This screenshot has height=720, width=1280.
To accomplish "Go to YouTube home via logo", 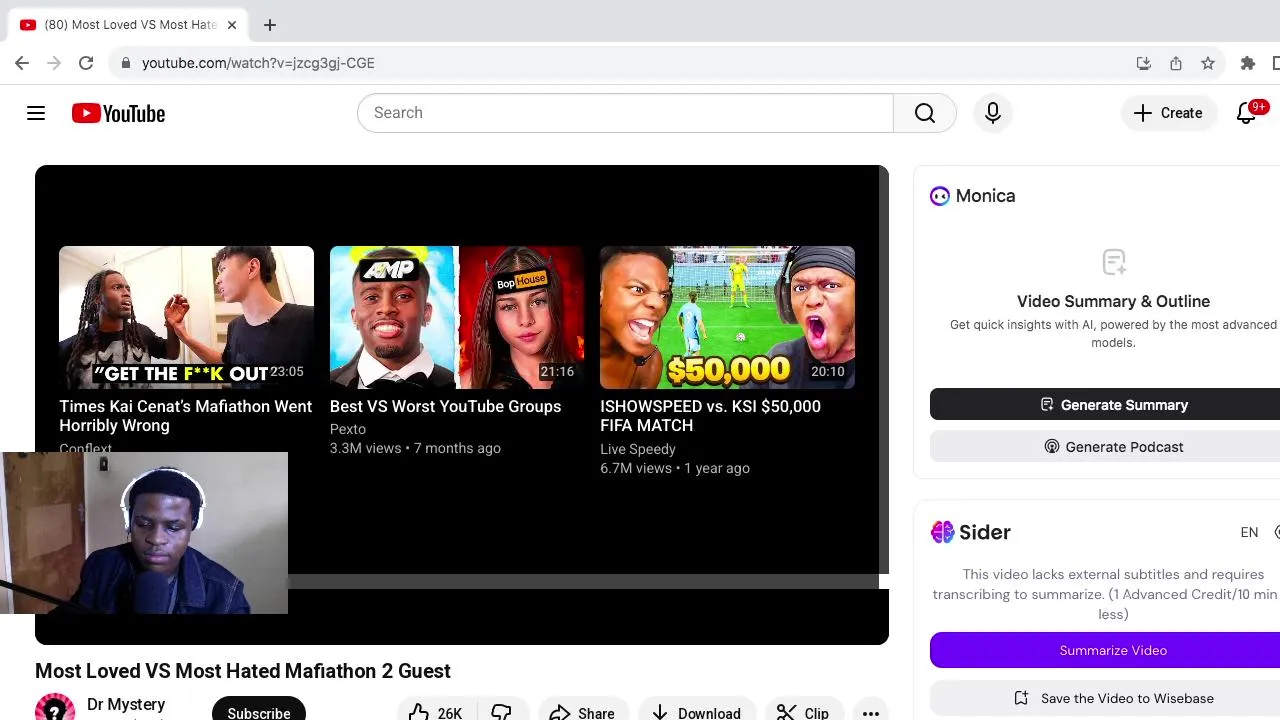I will 118,113.
